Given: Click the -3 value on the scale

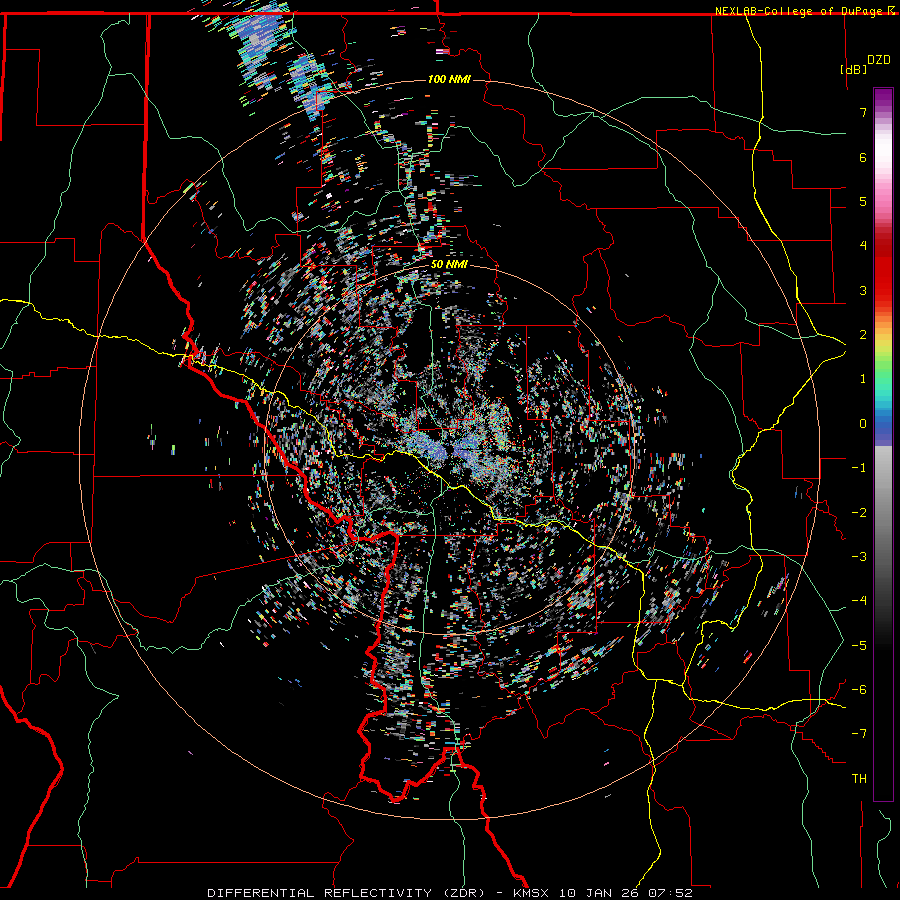Looking at the screenshot, I should click(x=859, y=557).
